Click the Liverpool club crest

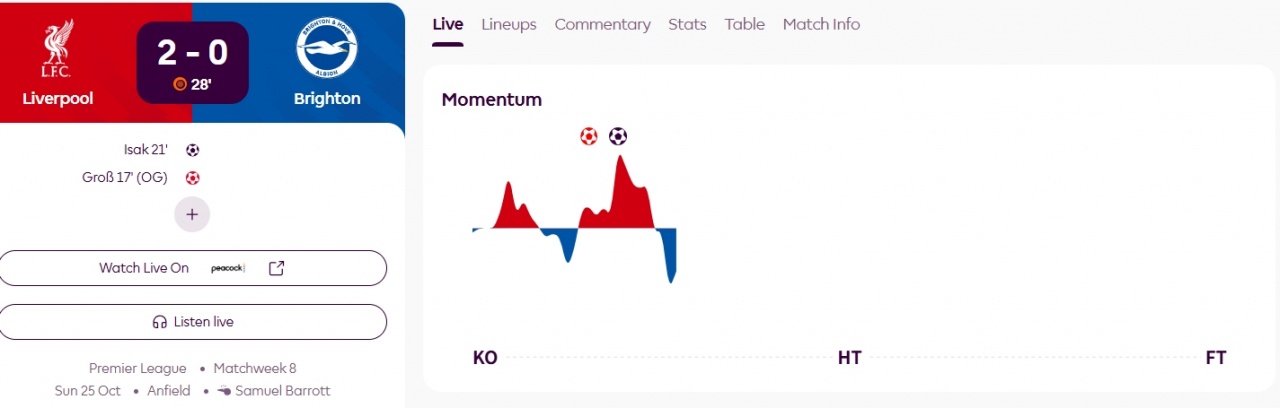[x=57, y=50]
